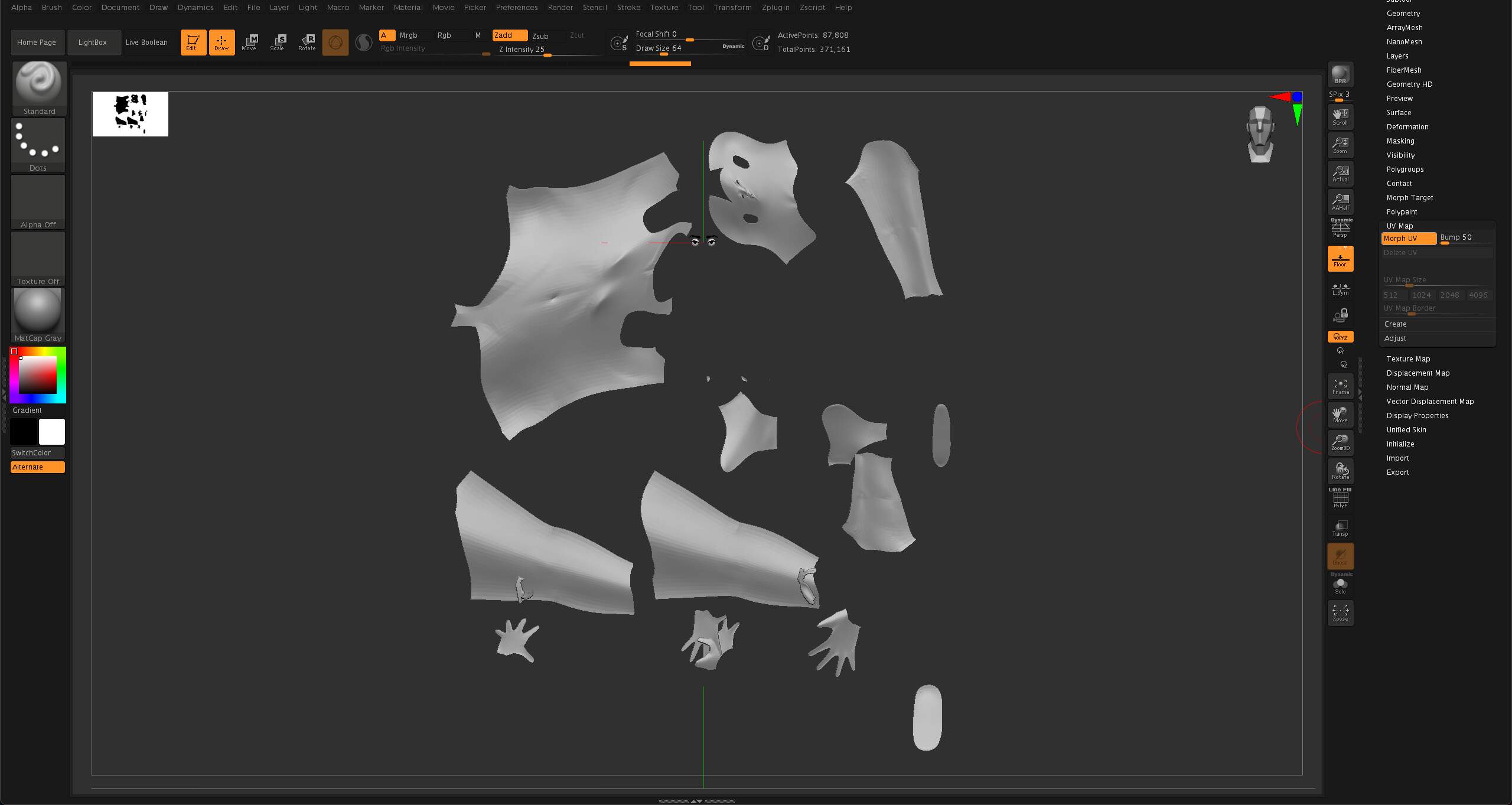Toggle the Floor grid button
The width and height of the screenshot is (1512, 805).
click(x=1340, y=259)
